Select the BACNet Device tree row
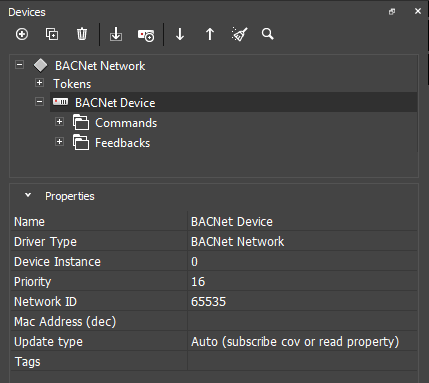Image resolution: width=429 pixels, height=383 pixels. pos(234,102)
